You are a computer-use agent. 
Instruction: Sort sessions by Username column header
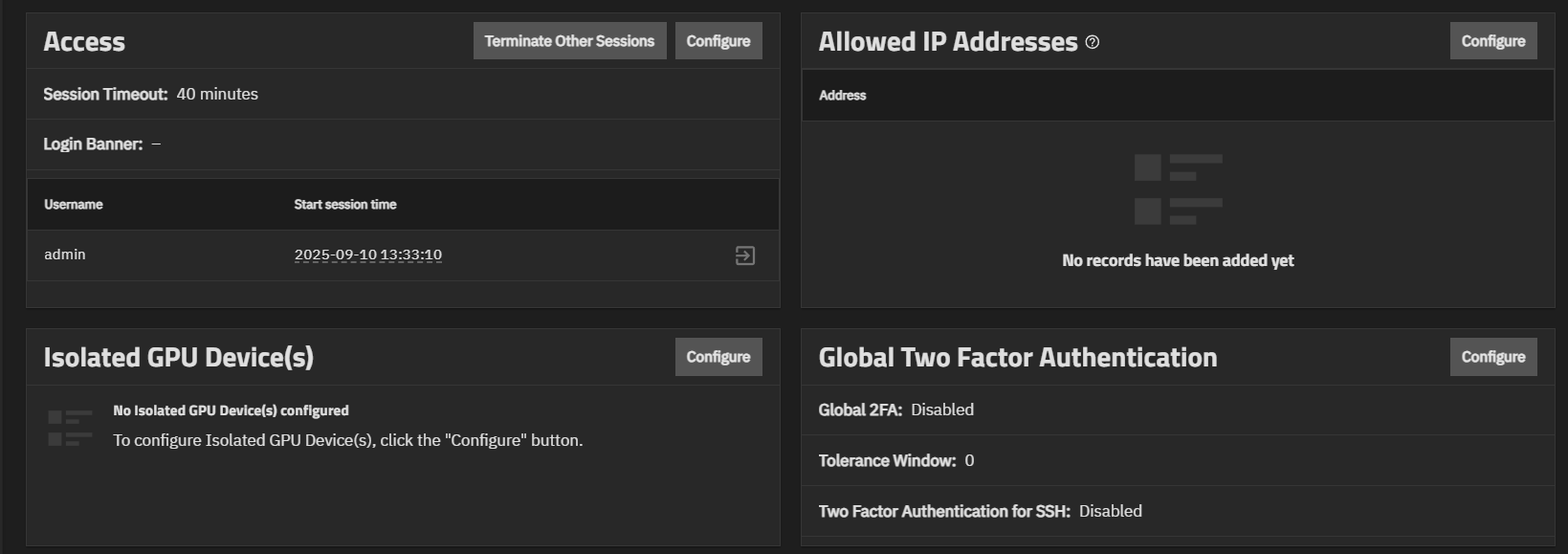[x=74, y=205]
